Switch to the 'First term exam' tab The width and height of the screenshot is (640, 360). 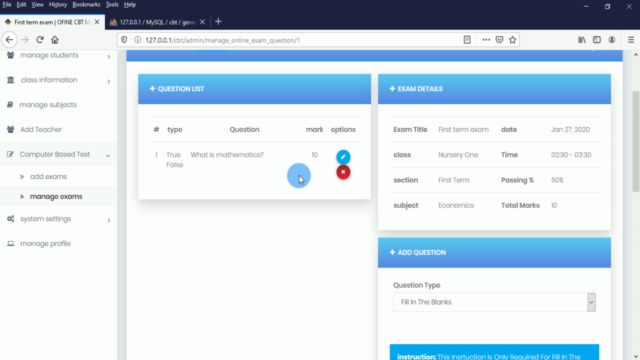[52, 22]
